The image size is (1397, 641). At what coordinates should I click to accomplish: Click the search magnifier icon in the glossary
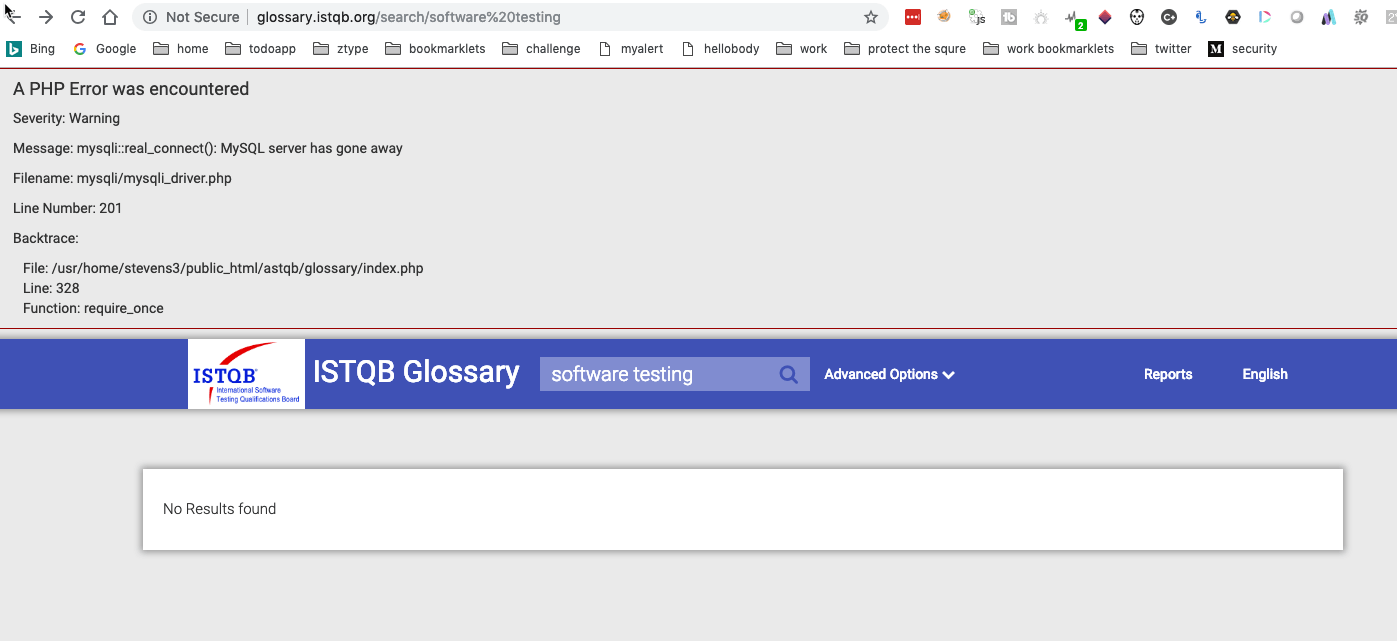(x=788, y=375)
